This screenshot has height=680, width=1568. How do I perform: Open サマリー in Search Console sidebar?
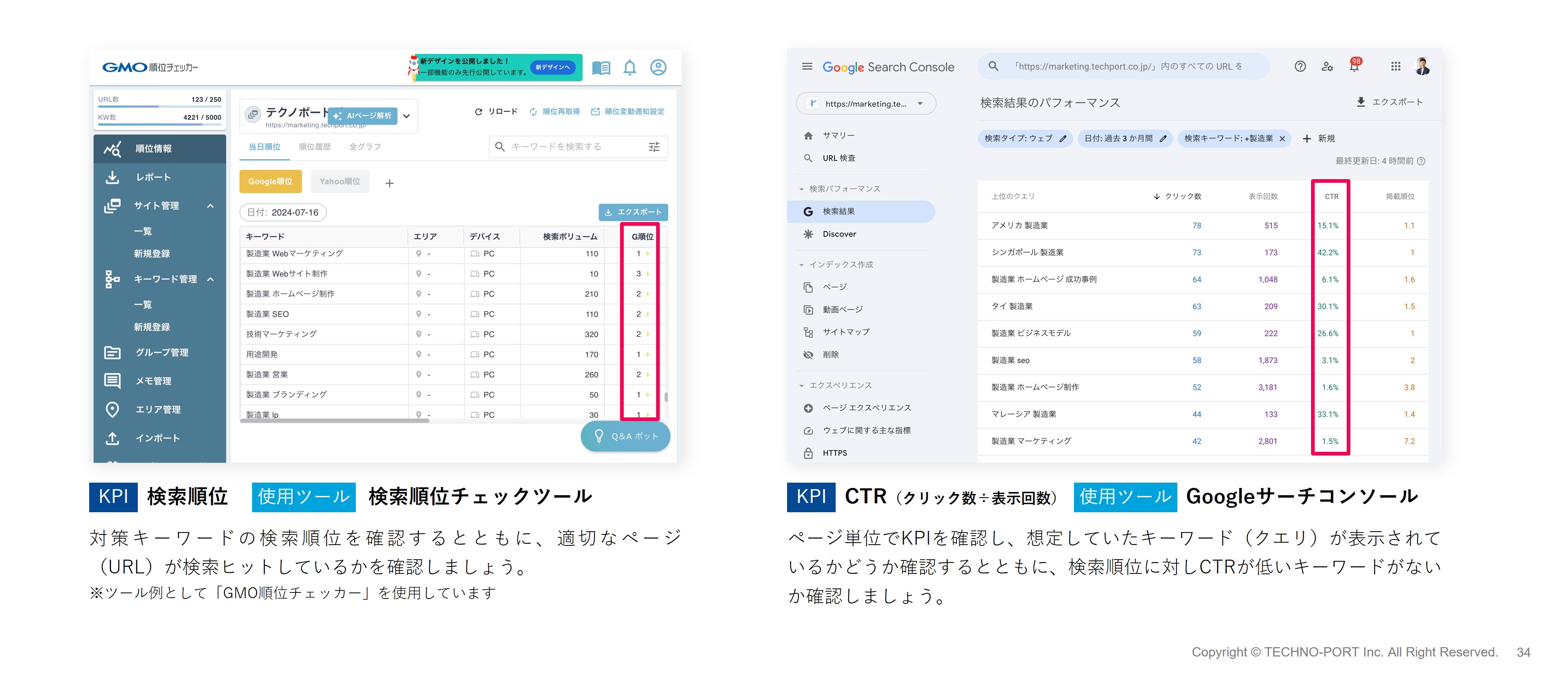[861, 135]
